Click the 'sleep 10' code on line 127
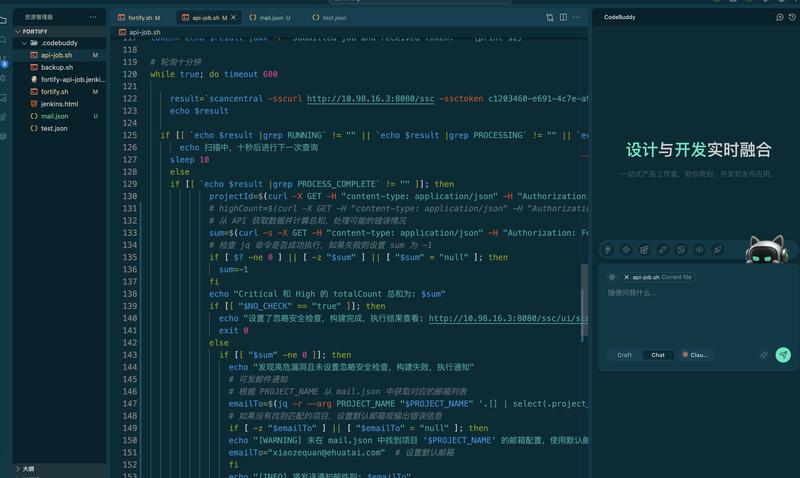The image size is (800, 478). click(x=189, y=160)
